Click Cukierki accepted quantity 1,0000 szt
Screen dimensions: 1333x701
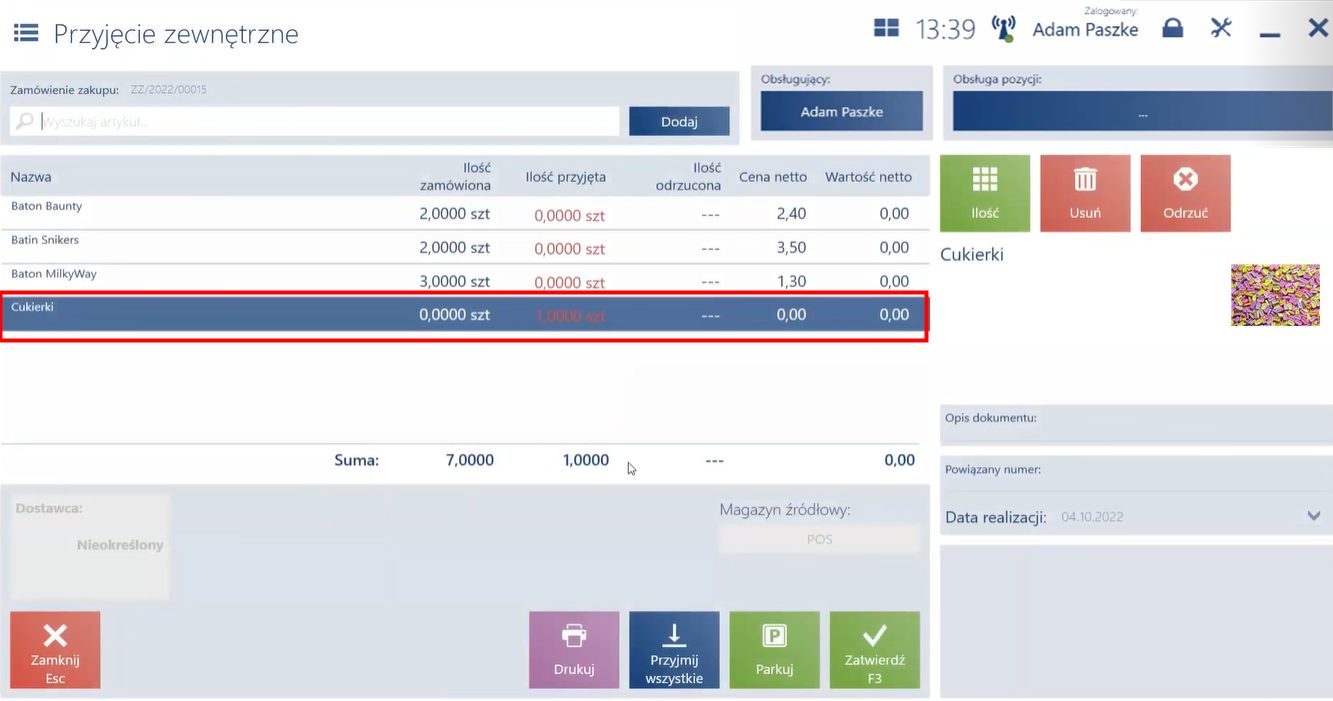(x=570, y=316)
